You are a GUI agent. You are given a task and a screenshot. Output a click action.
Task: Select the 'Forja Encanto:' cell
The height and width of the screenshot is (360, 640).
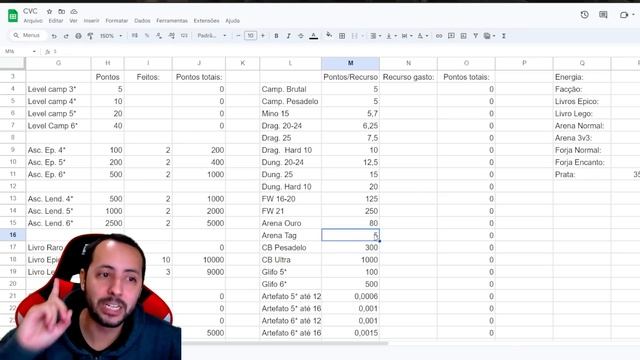(x=582, y=162)
